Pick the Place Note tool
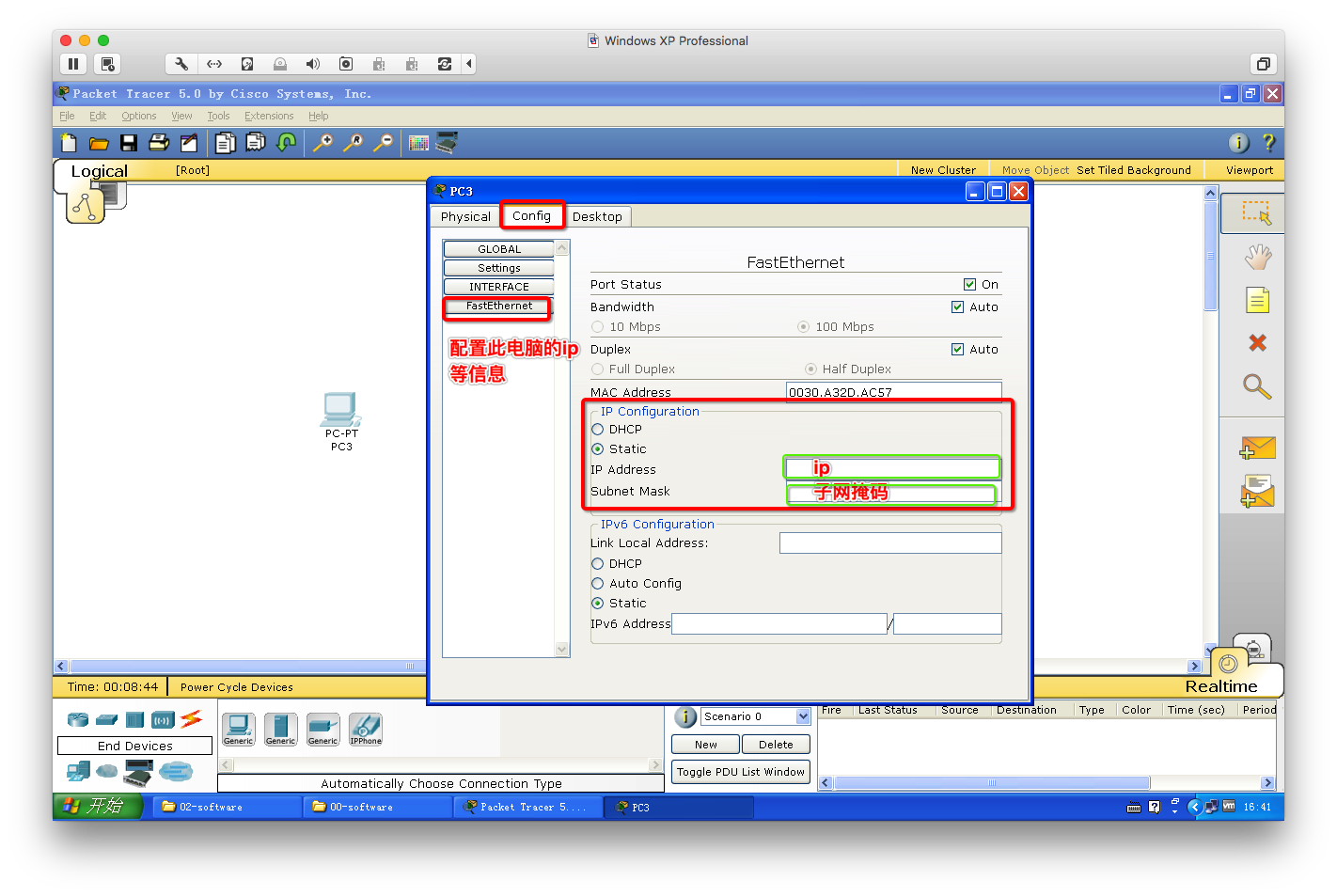This screenshot has height=896, width=1337. (1257, 300)
